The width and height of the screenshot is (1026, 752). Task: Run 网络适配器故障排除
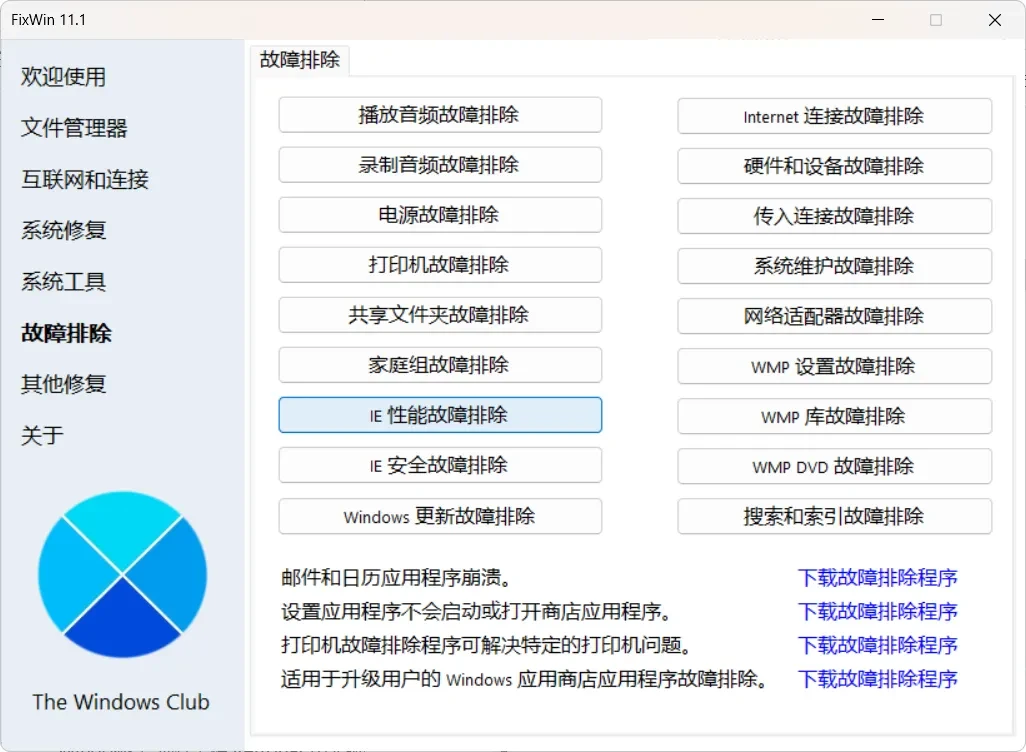tap(834, 316)
